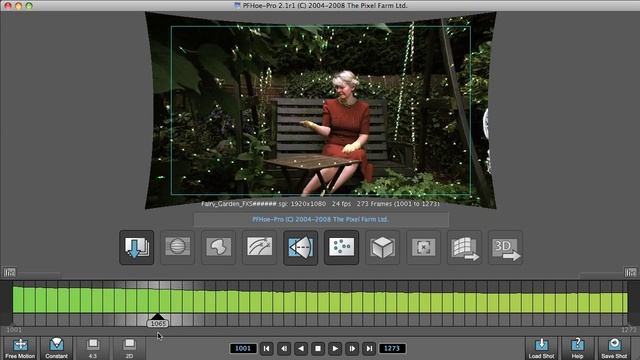
Task: Play the clip in reverse
Action: tap(301, 349)
